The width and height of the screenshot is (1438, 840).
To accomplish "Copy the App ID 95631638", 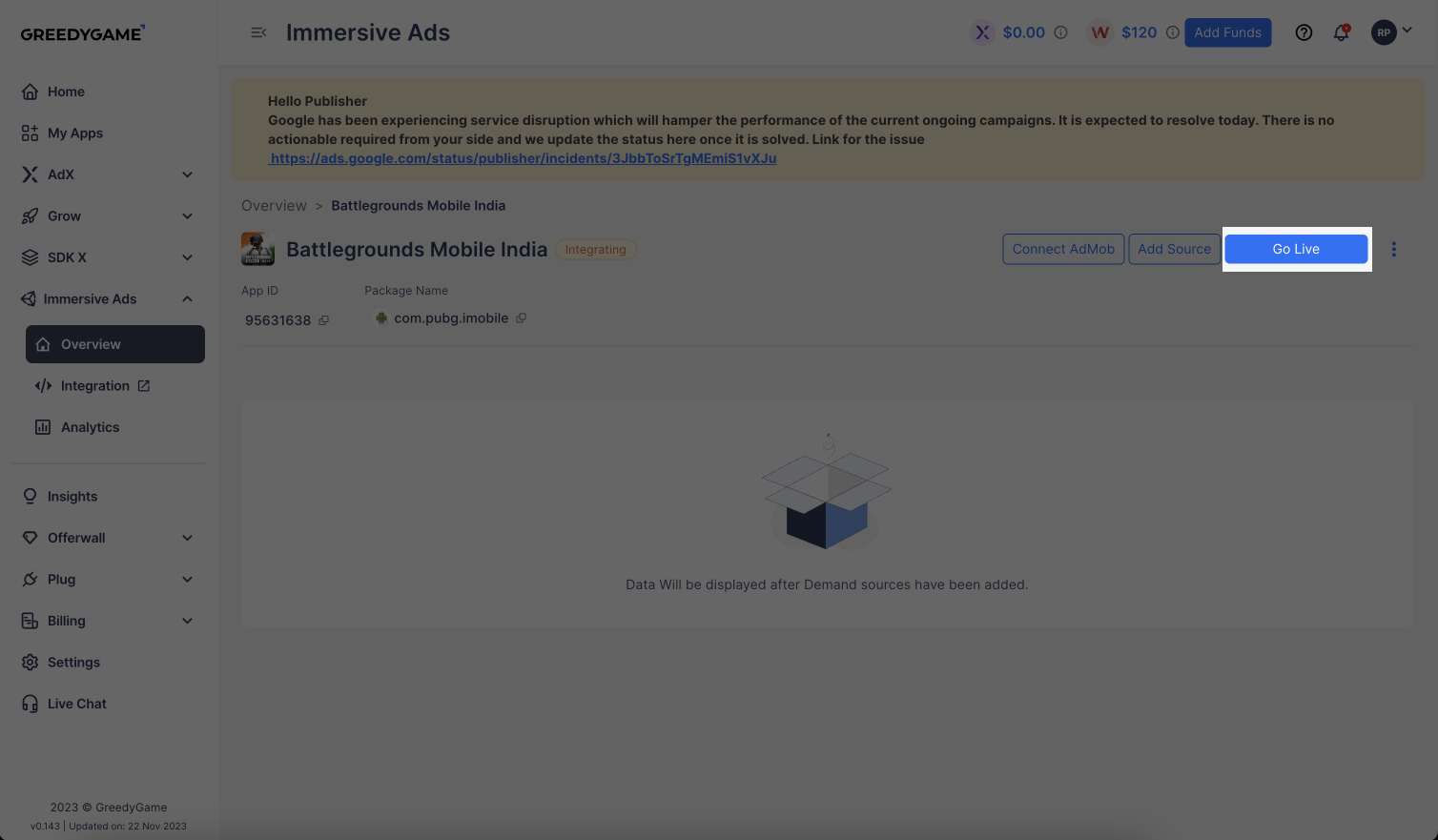I will pyautogui.click(x=323, y=320).
